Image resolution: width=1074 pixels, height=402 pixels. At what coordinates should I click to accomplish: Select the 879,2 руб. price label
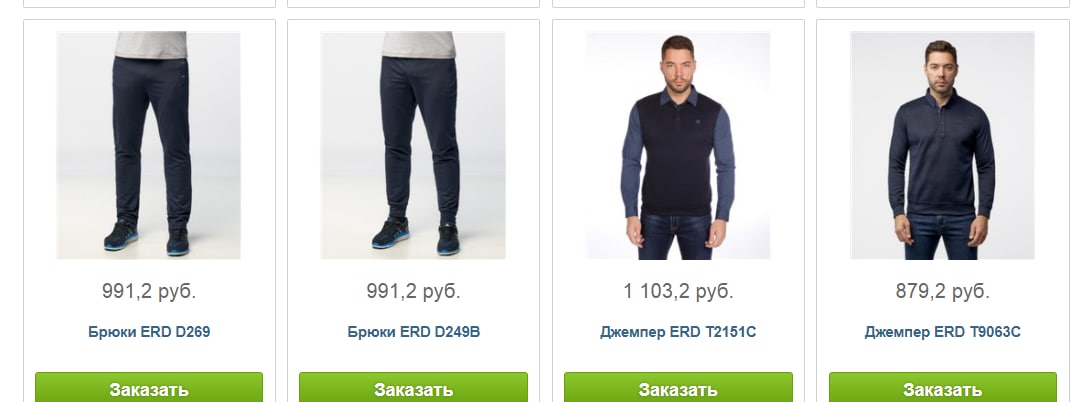click(942, 291)
